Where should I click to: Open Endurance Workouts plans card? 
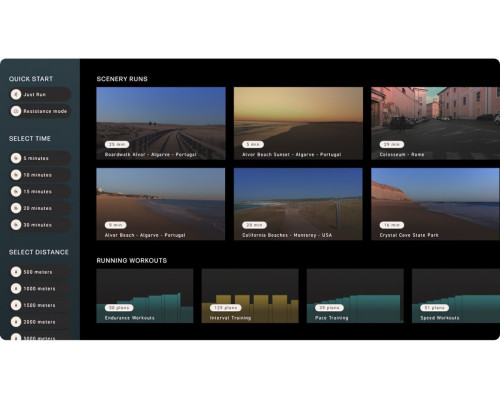pyautogui.click(x=145, y=296)
